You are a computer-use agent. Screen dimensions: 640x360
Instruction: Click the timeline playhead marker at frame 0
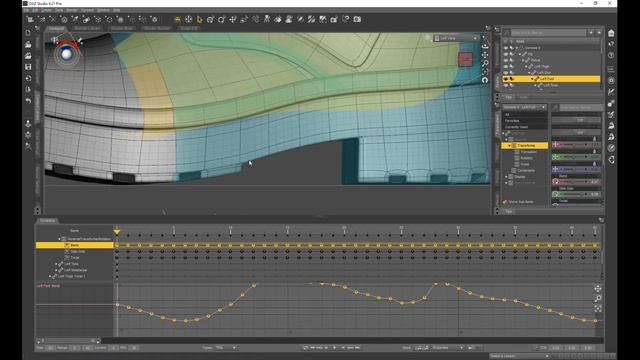point(117,232)
